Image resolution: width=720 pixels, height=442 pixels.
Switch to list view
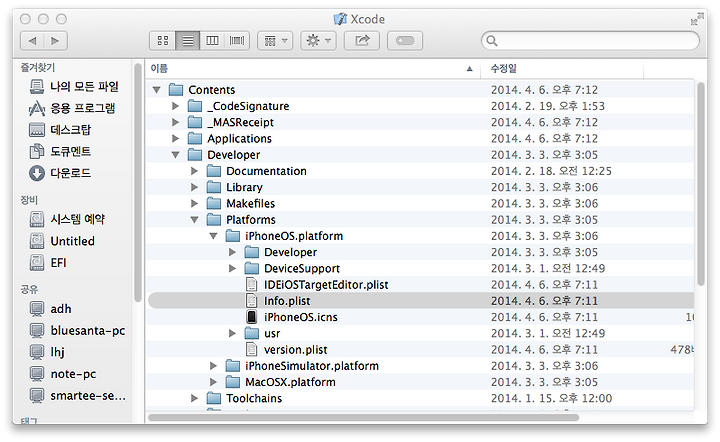coord(188,41)
